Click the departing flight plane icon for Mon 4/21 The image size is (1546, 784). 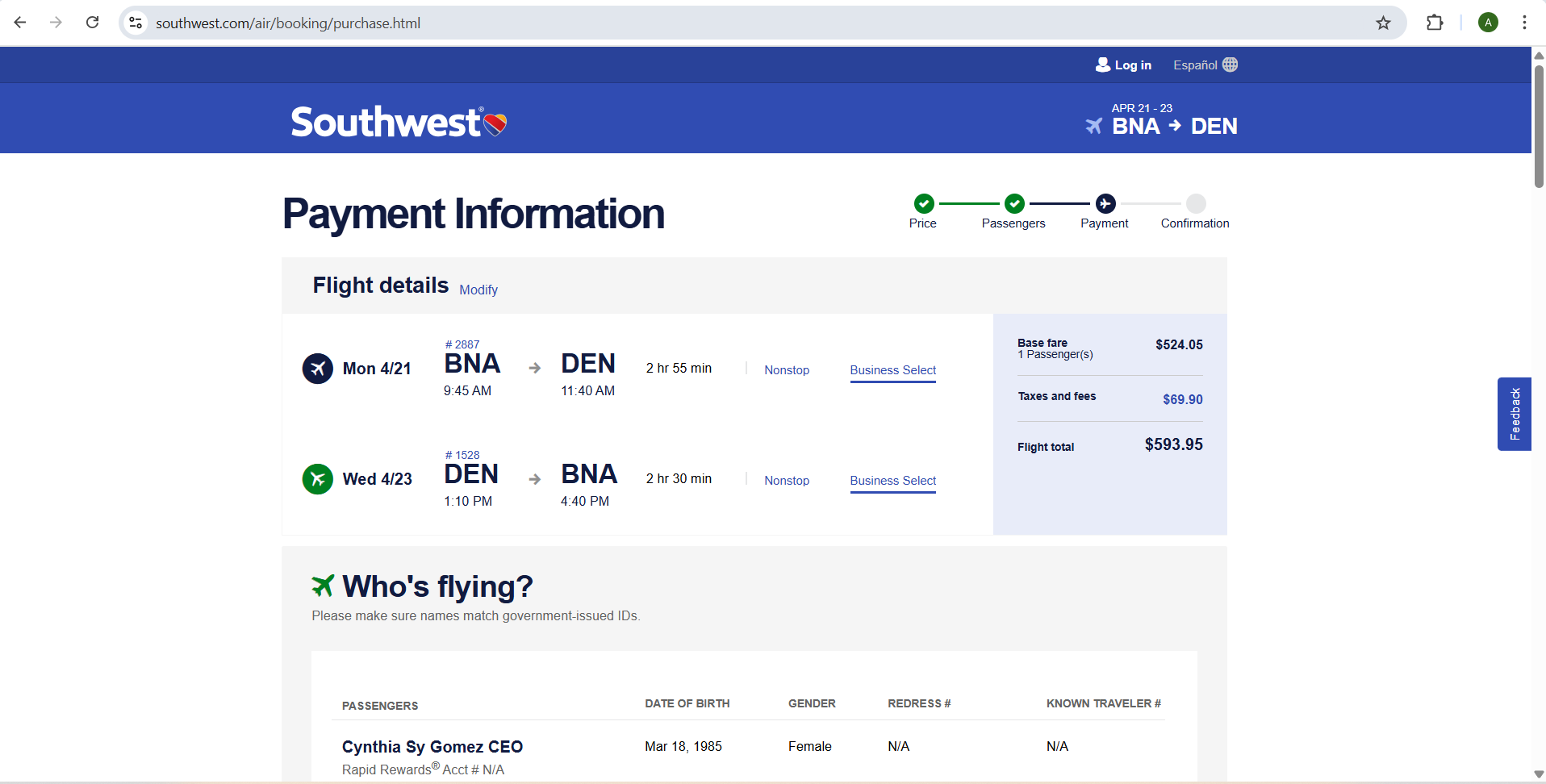tap(318, 369)
